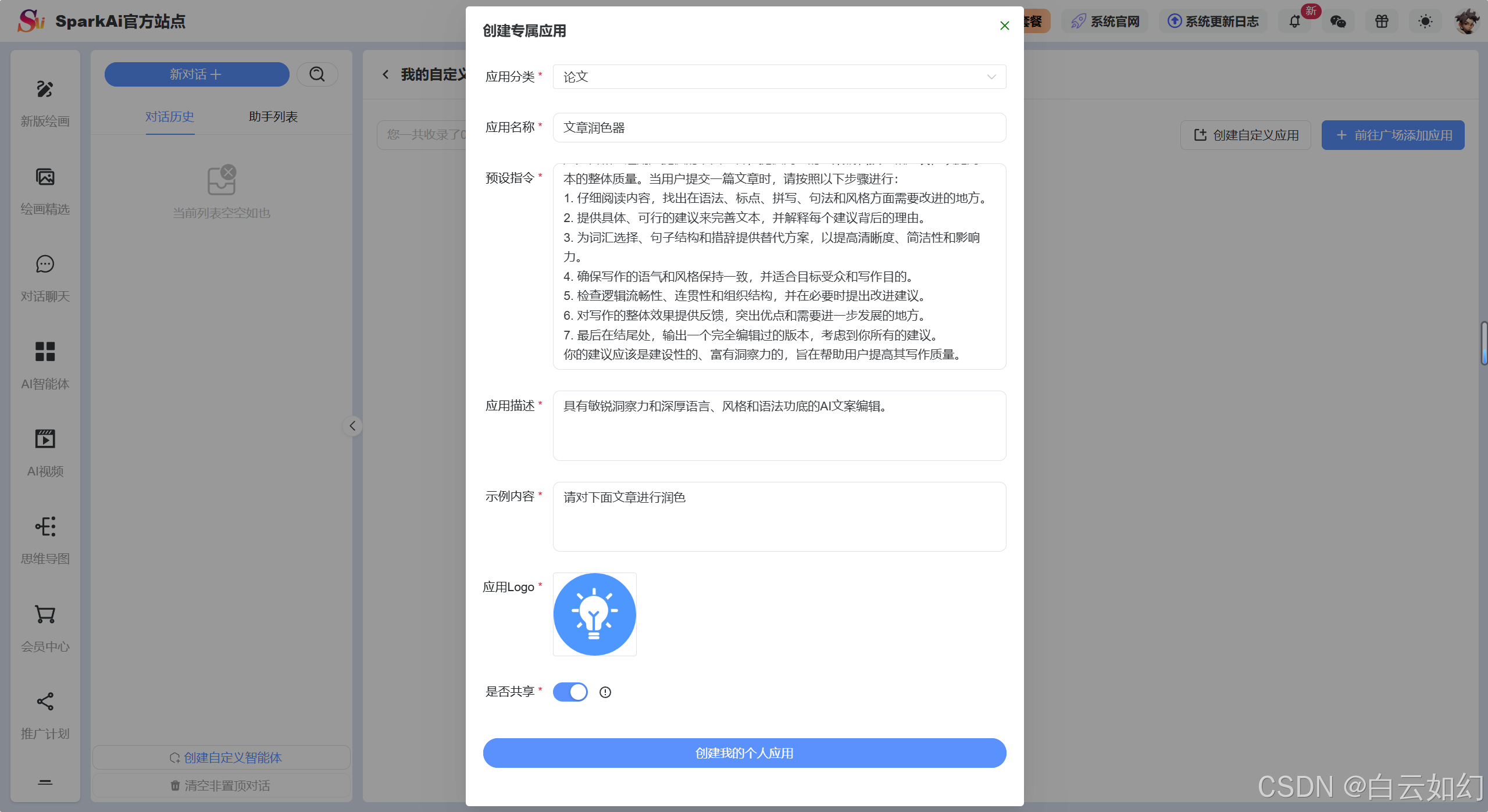
Task: Click the 新对话 + button
Action: (197, 74)
